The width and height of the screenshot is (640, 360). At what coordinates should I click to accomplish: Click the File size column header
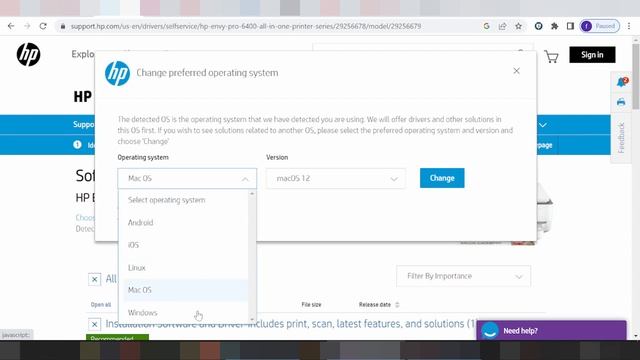pos(311,304)
